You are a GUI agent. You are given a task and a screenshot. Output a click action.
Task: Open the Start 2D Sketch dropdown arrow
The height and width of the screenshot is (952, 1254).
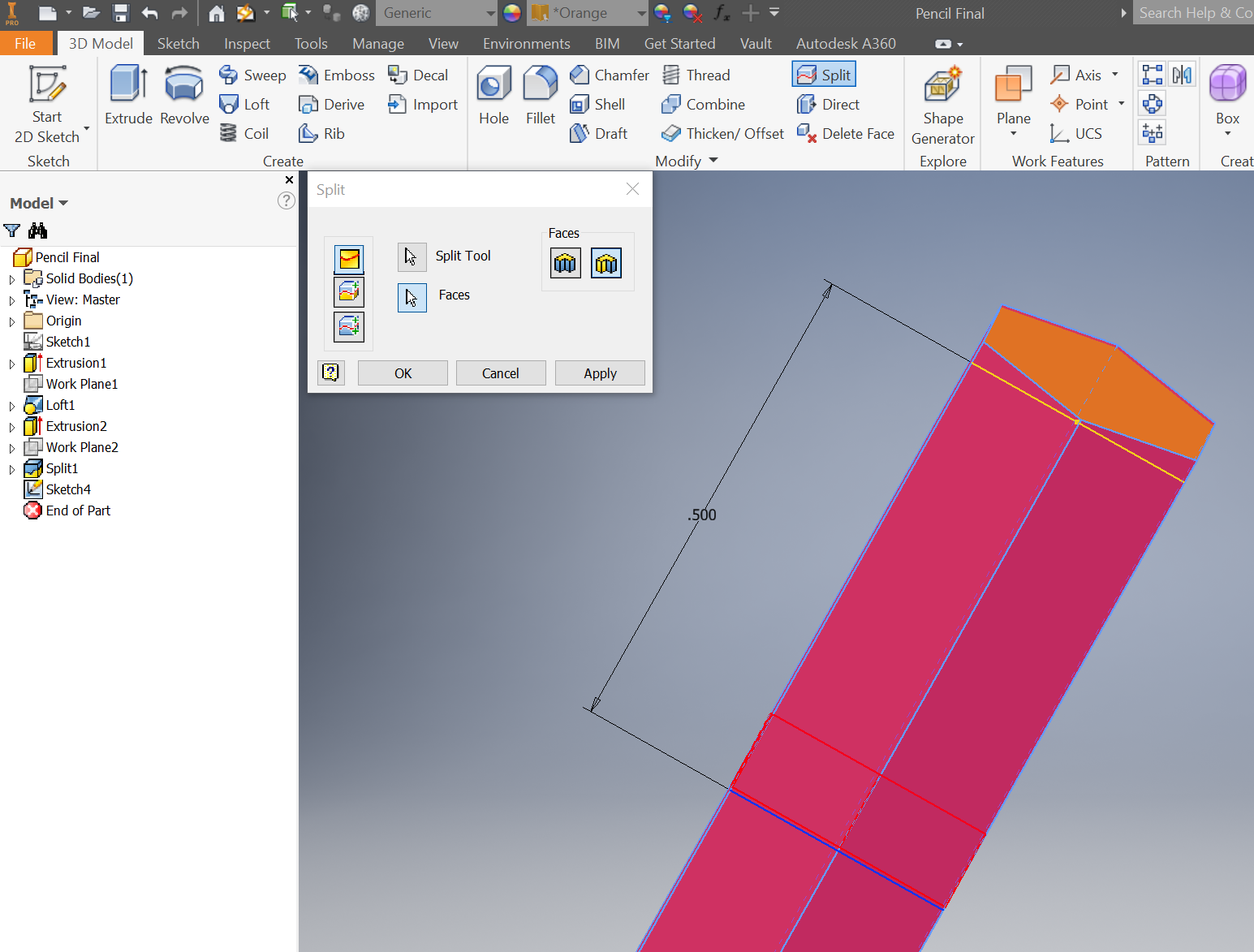point(86,130)
